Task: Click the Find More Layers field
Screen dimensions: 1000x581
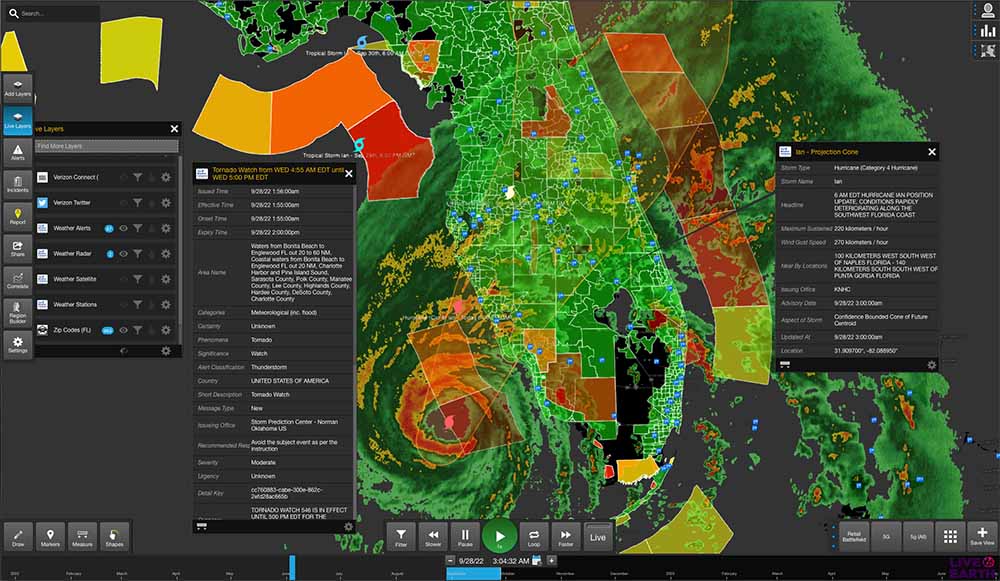Action: (107, 146)
